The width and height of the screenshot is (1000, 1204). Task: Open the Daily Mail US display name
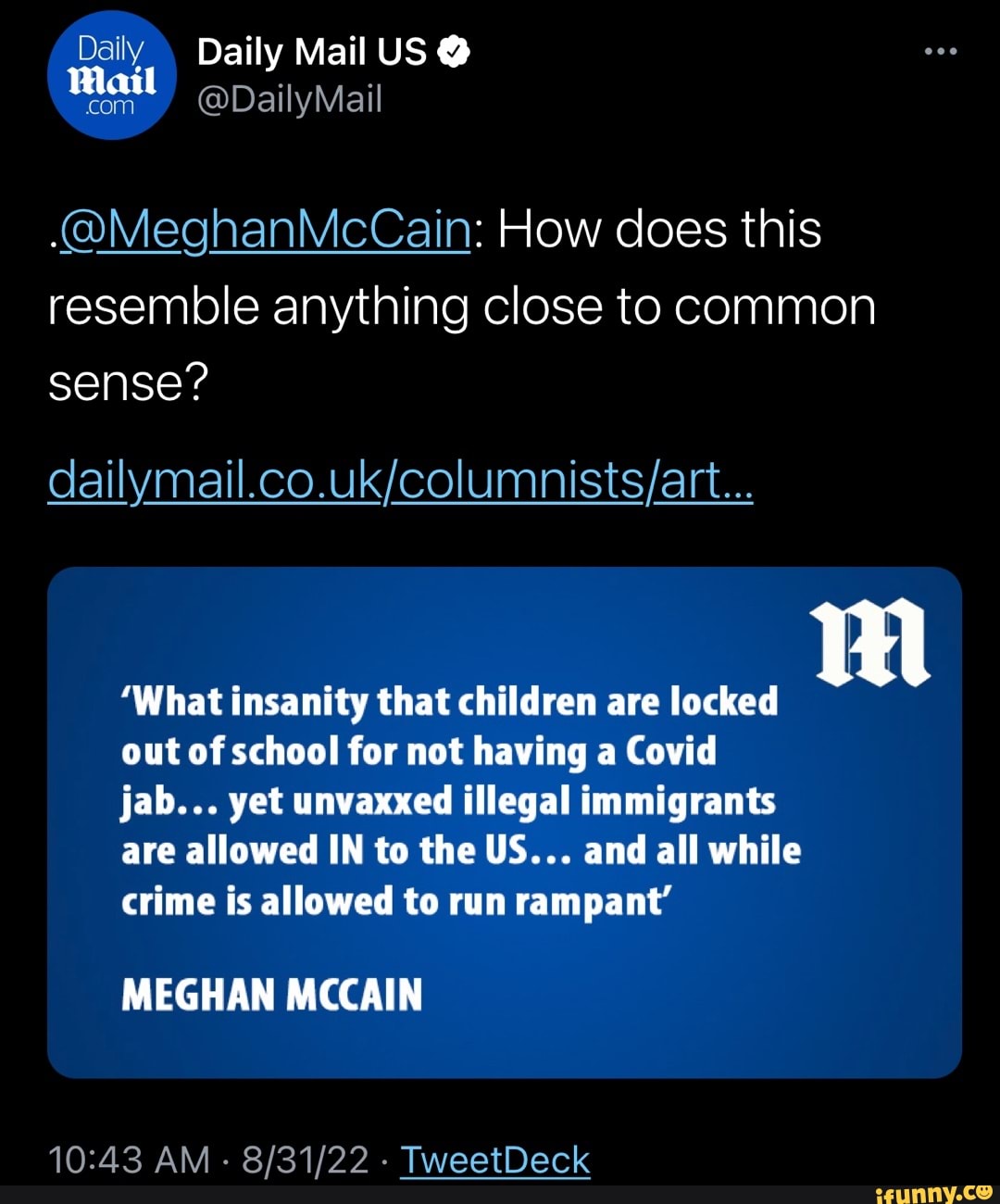coord(311,53)
